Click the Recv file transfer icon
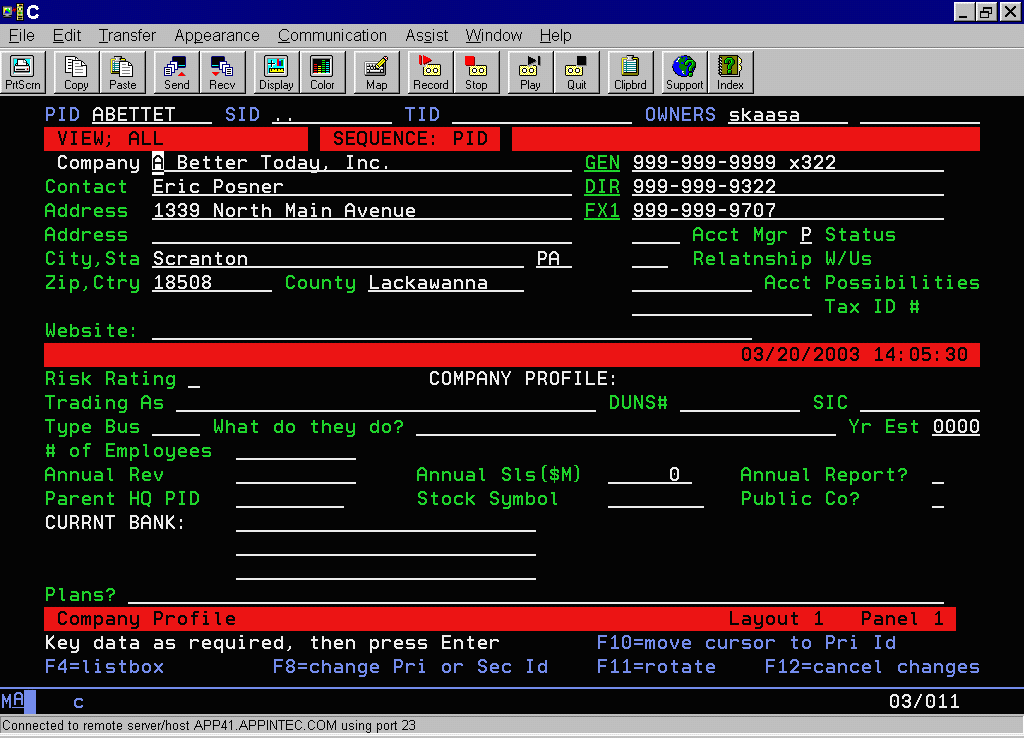This screenshot has width=1024, height=738. tap(222, 72)
